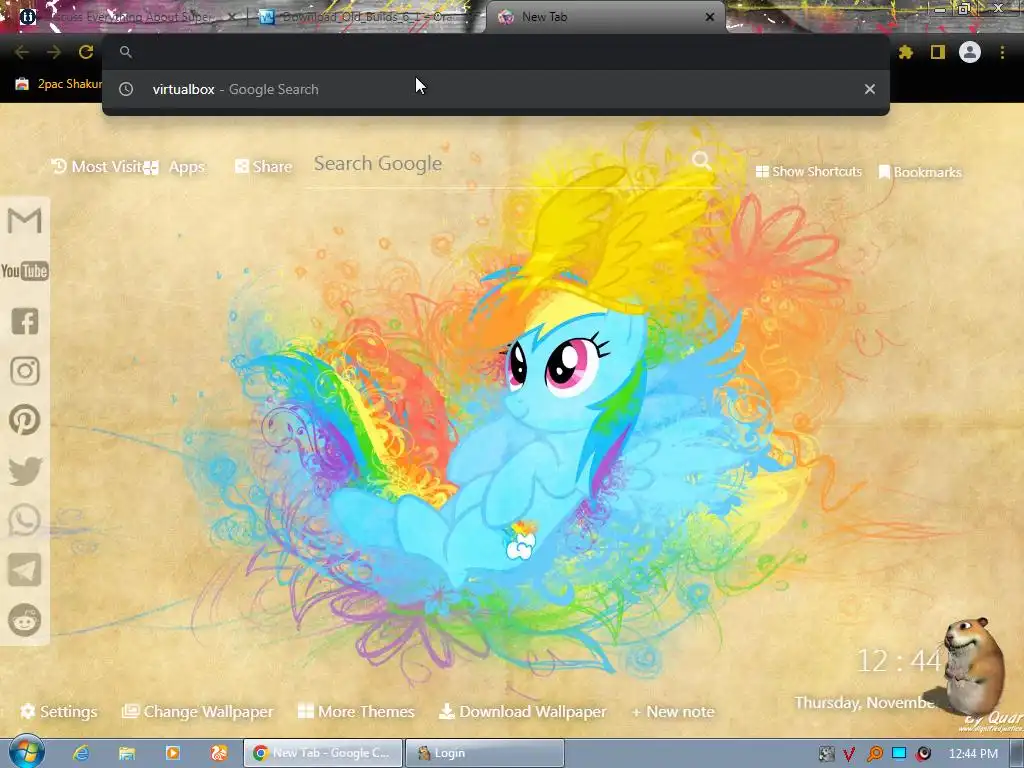Select the New Tab browser tab
Image resolution: width=1024 pixels, height=768 pixels.
604,17
